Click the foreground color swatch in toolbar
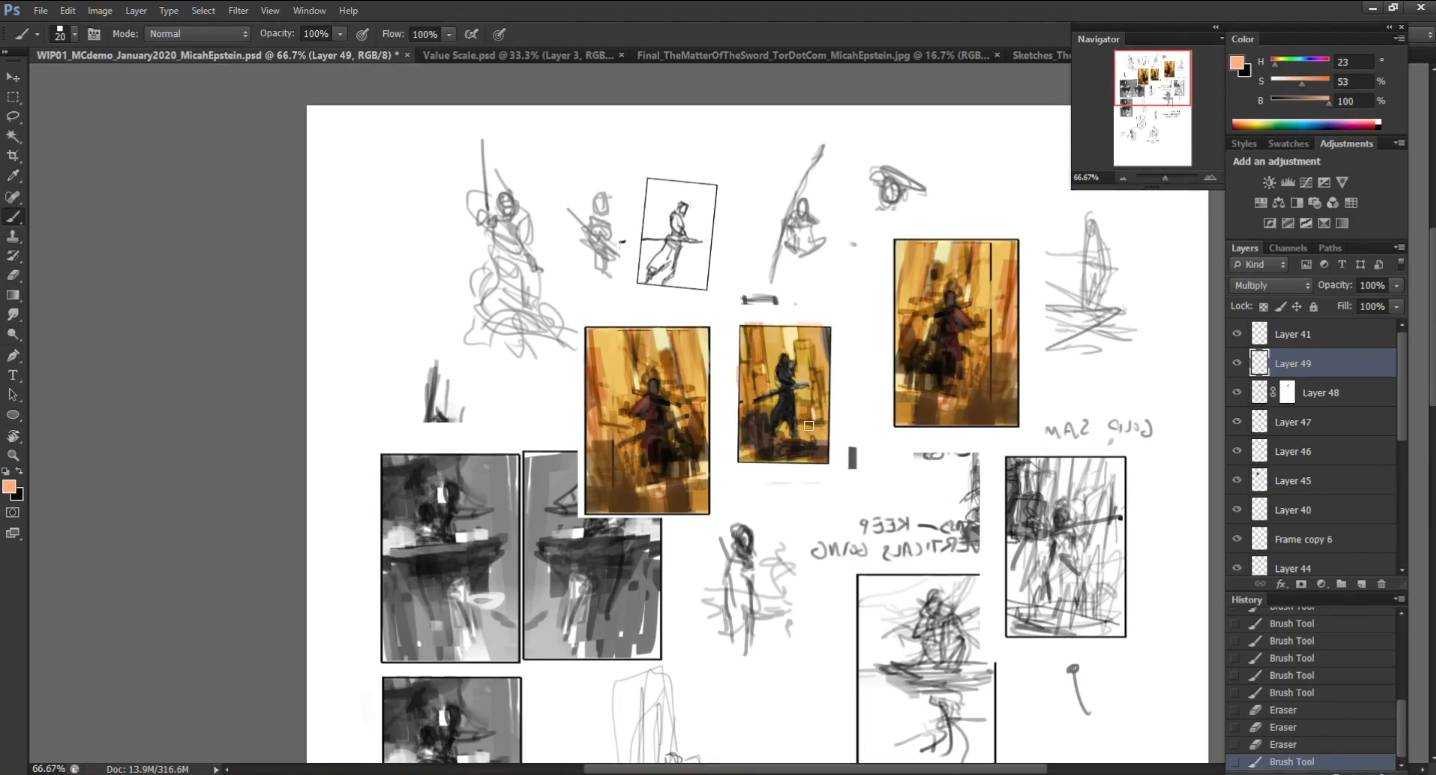Image resolution: width=1436 pixels, height=775 pixels. [9, 487]
